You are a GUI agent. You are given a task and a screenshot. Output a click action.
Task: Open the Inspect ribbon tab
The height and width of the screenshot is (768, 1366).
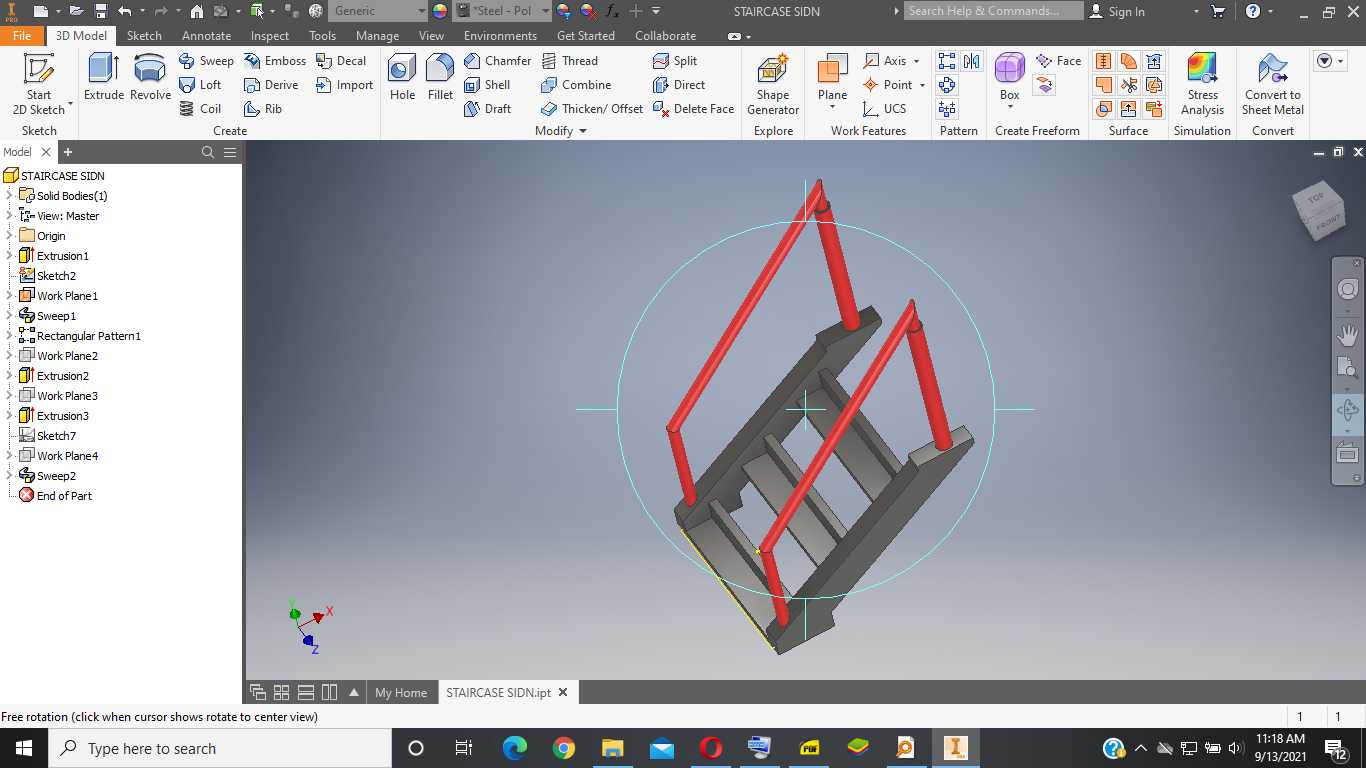[270, 35]
